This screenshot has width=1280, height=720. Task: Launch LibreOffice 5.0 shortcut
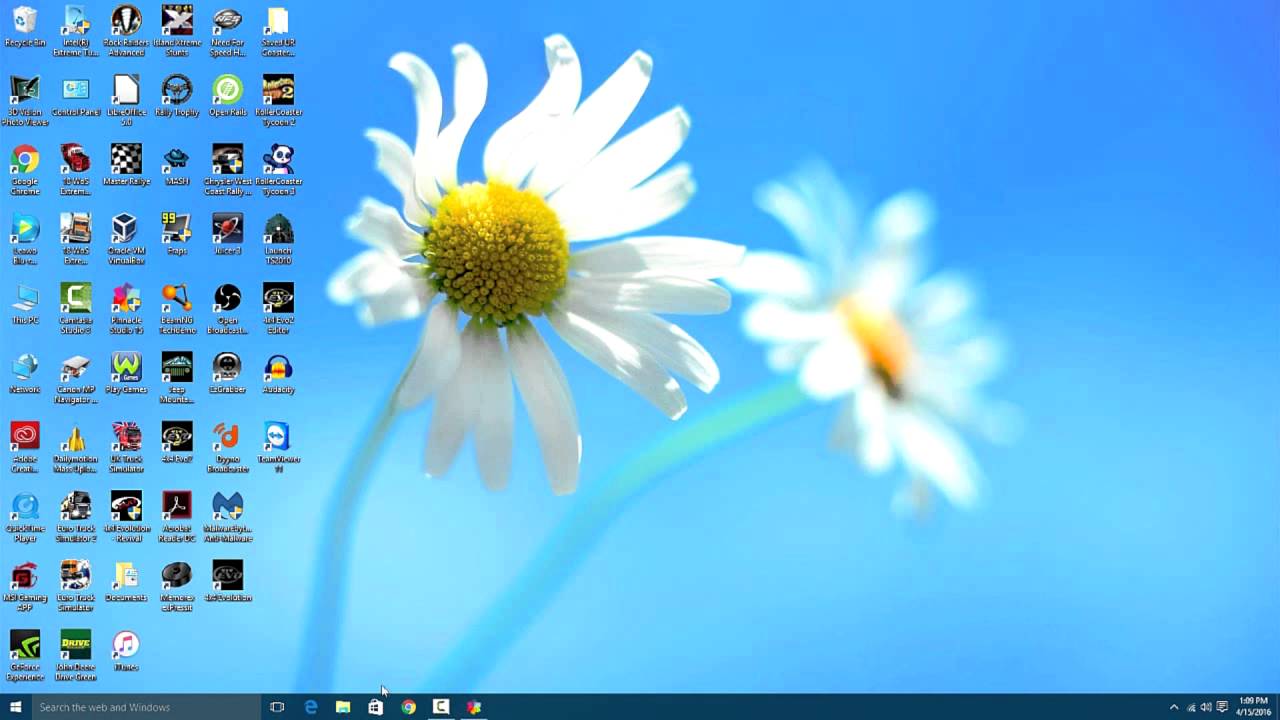(126, 100)
